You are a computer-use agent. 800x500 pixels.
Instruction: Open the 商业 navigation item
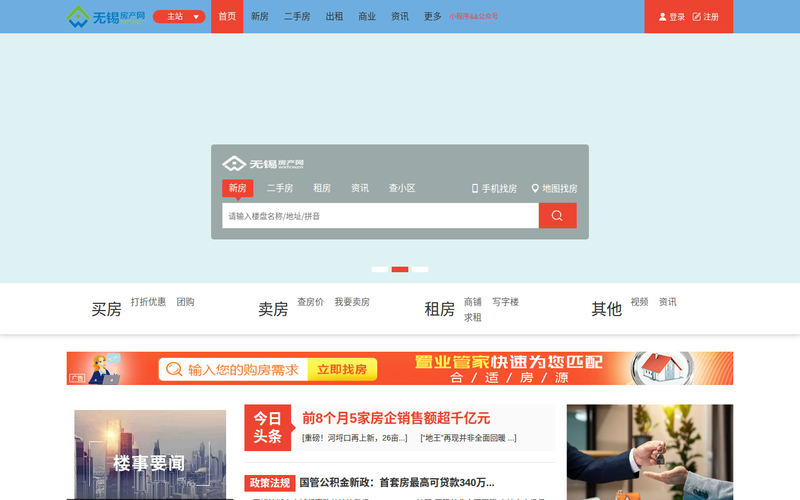(x=367, y=17)
